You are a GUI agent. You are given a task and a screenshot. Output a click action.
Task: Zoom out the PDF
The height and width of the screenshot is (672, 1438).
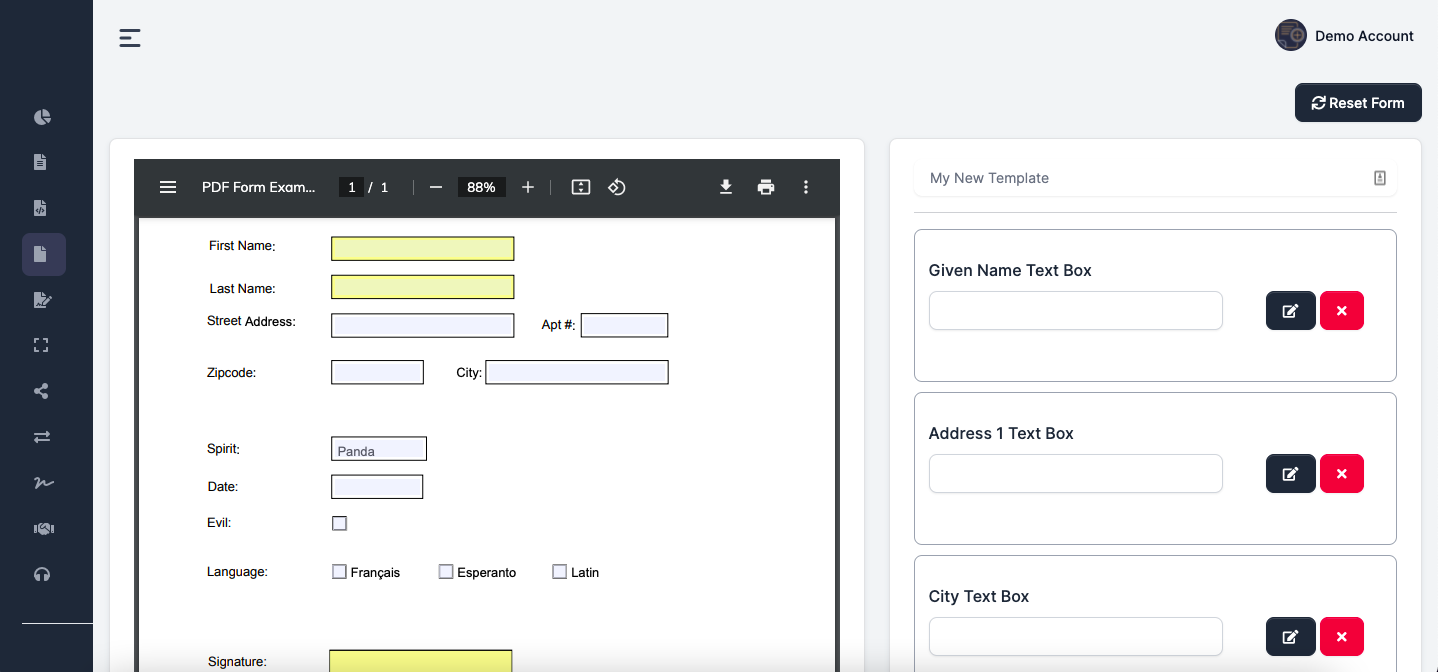point(436,187)
